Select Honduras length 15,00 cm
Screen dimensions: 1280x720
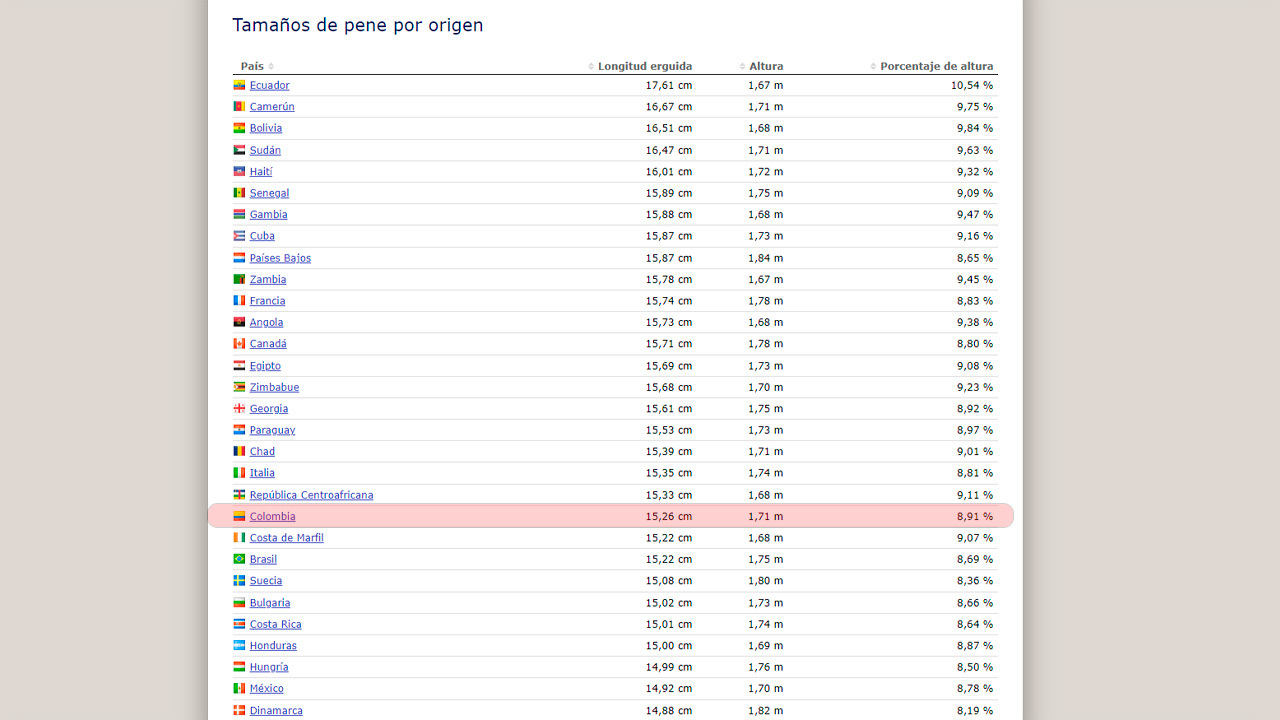669,646
